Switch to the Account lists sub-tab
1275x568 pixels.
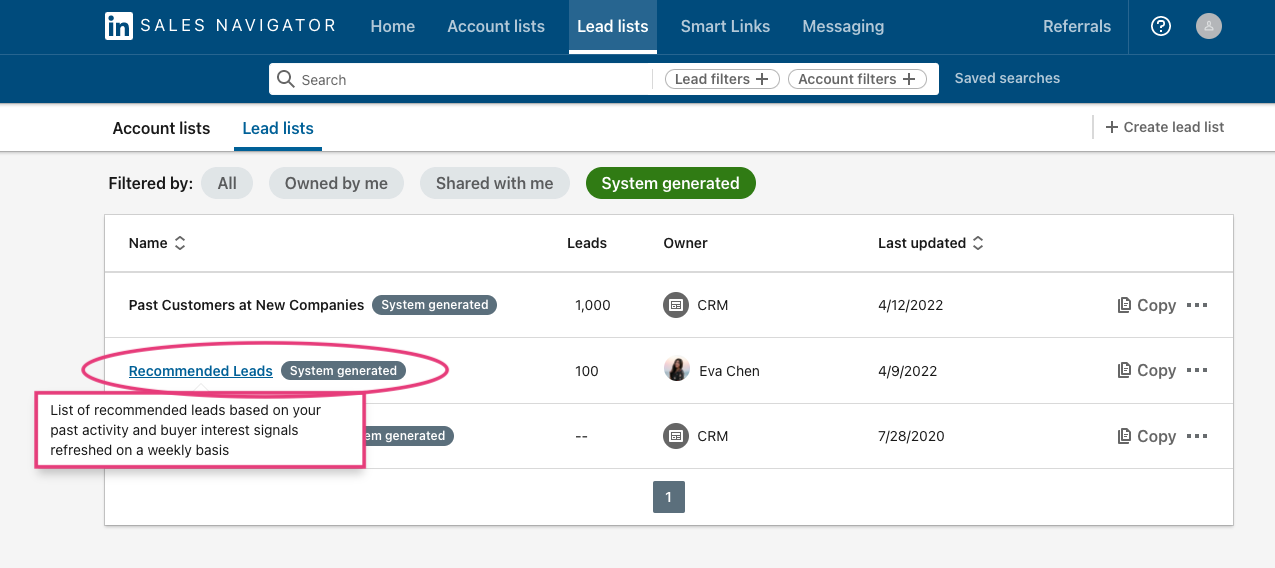161,128
